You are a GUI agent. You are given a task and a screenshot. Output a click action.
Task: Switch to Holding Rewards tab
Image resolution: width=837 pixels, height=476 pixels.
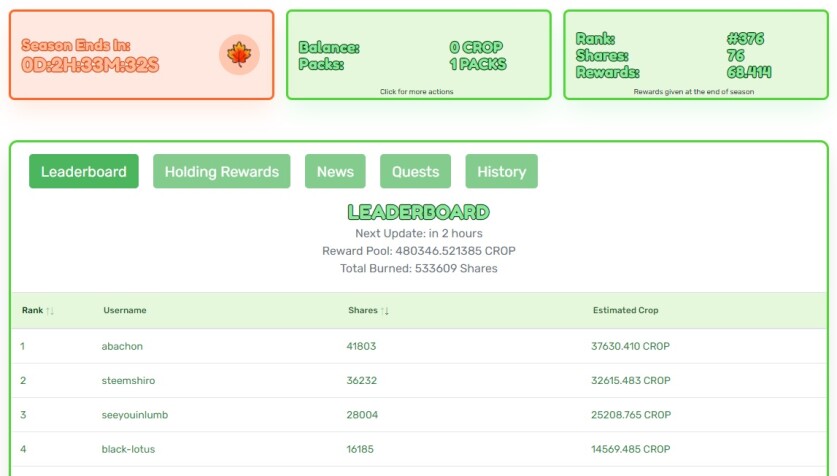222,171
